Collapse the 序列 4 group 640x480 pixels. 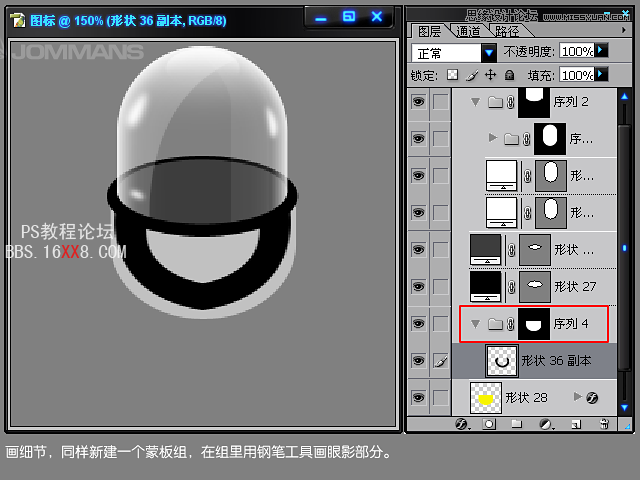point(475,324)
